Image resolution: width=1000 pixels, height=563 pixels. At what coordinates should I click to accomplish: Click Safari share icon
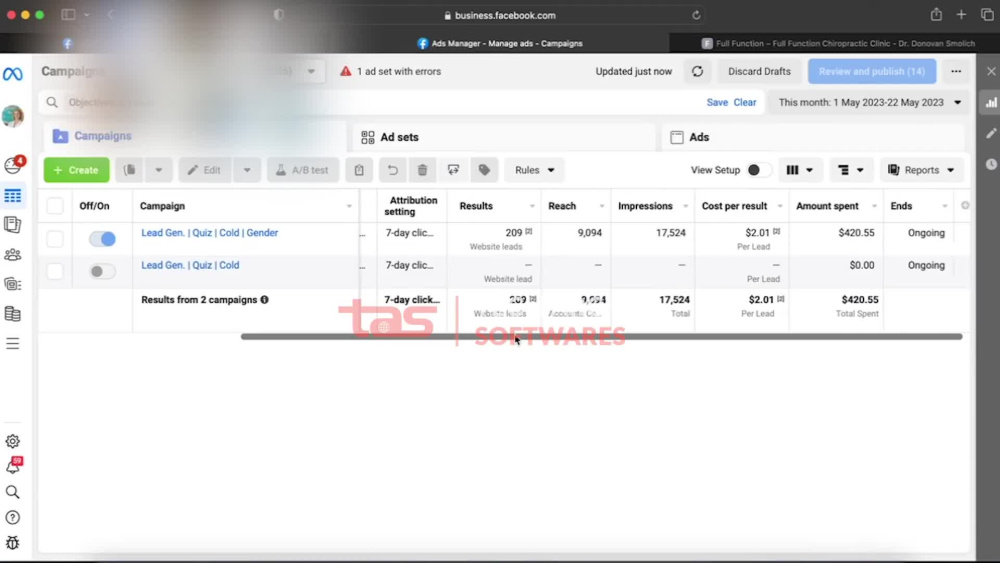[936, 15]
